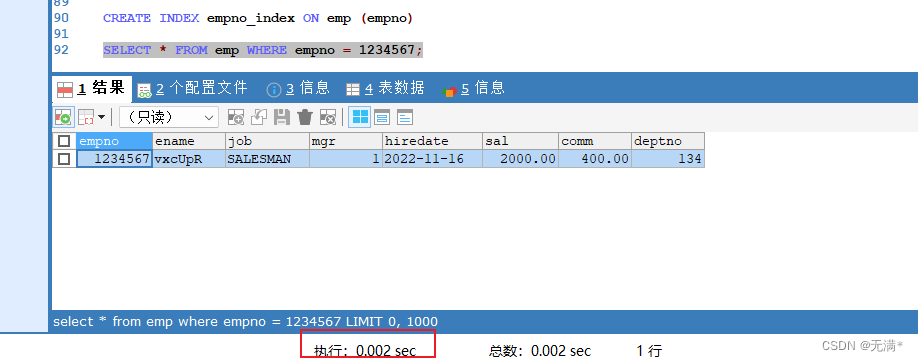The width and height of the screenshot is (918, 361).
Task: Open the 3 信息 tab
Action: click(298, 88)
